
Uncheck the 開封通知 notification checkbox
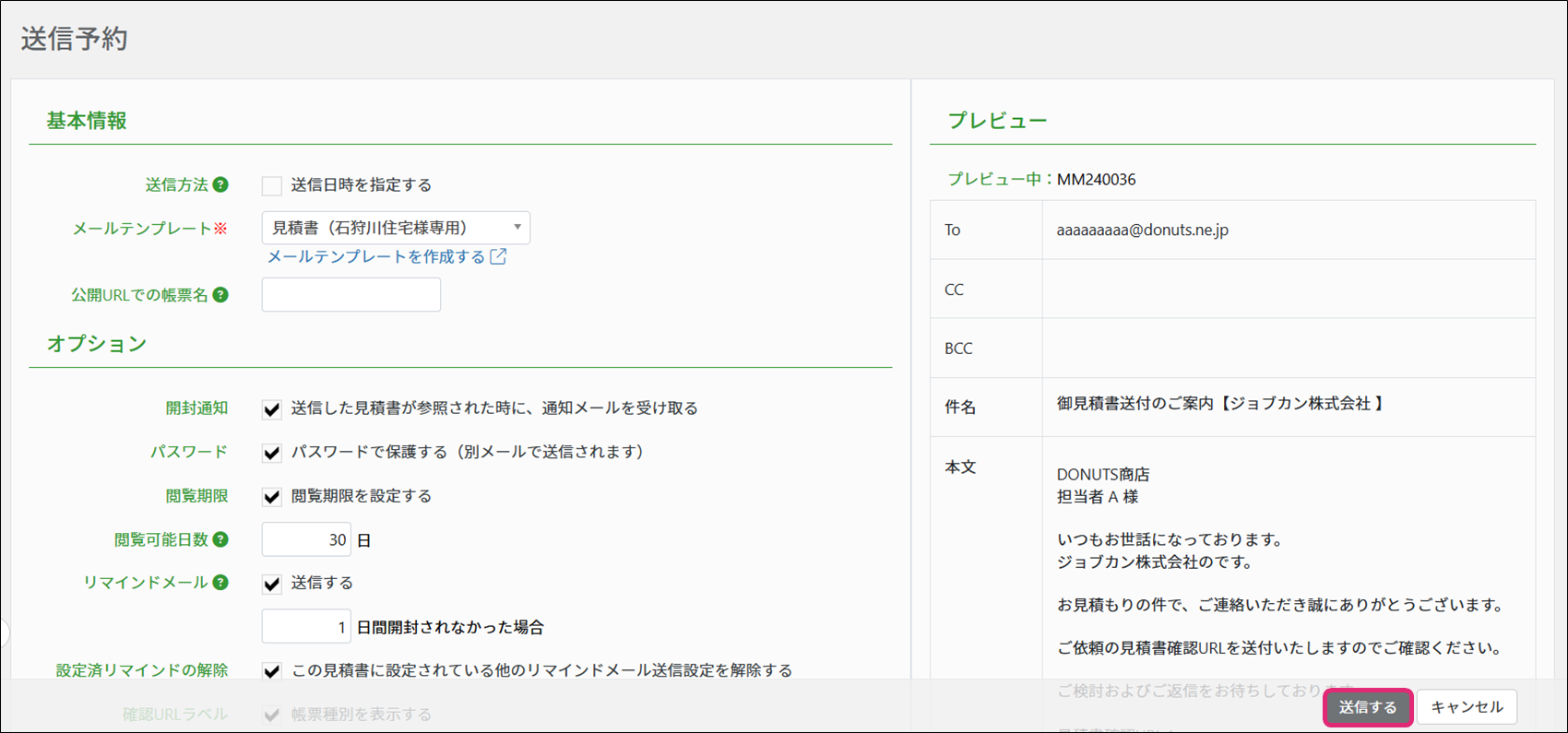(x=271, y=408)
